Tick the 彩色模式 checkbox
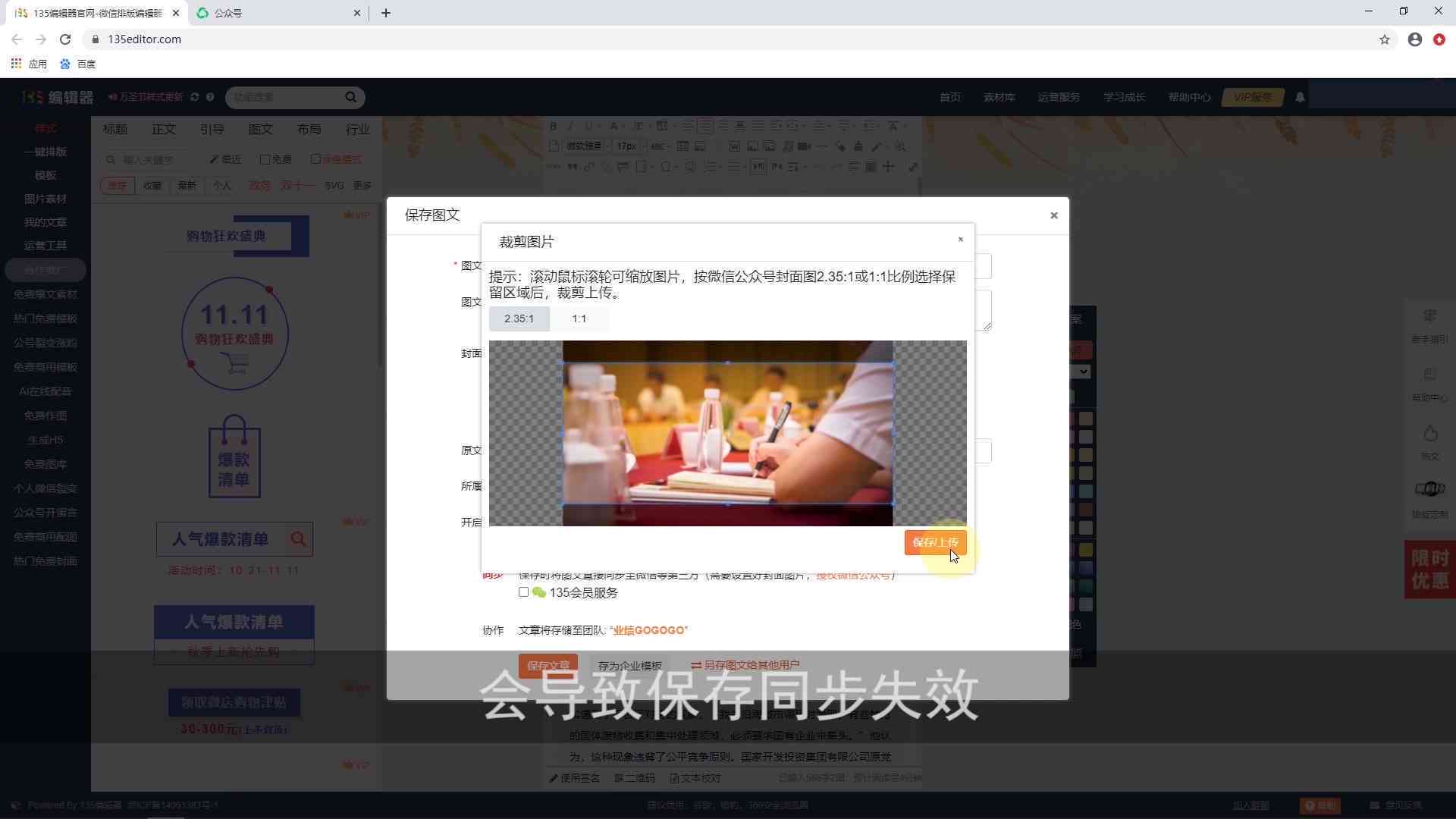The image size is (1456, 819). coord(315,159)
